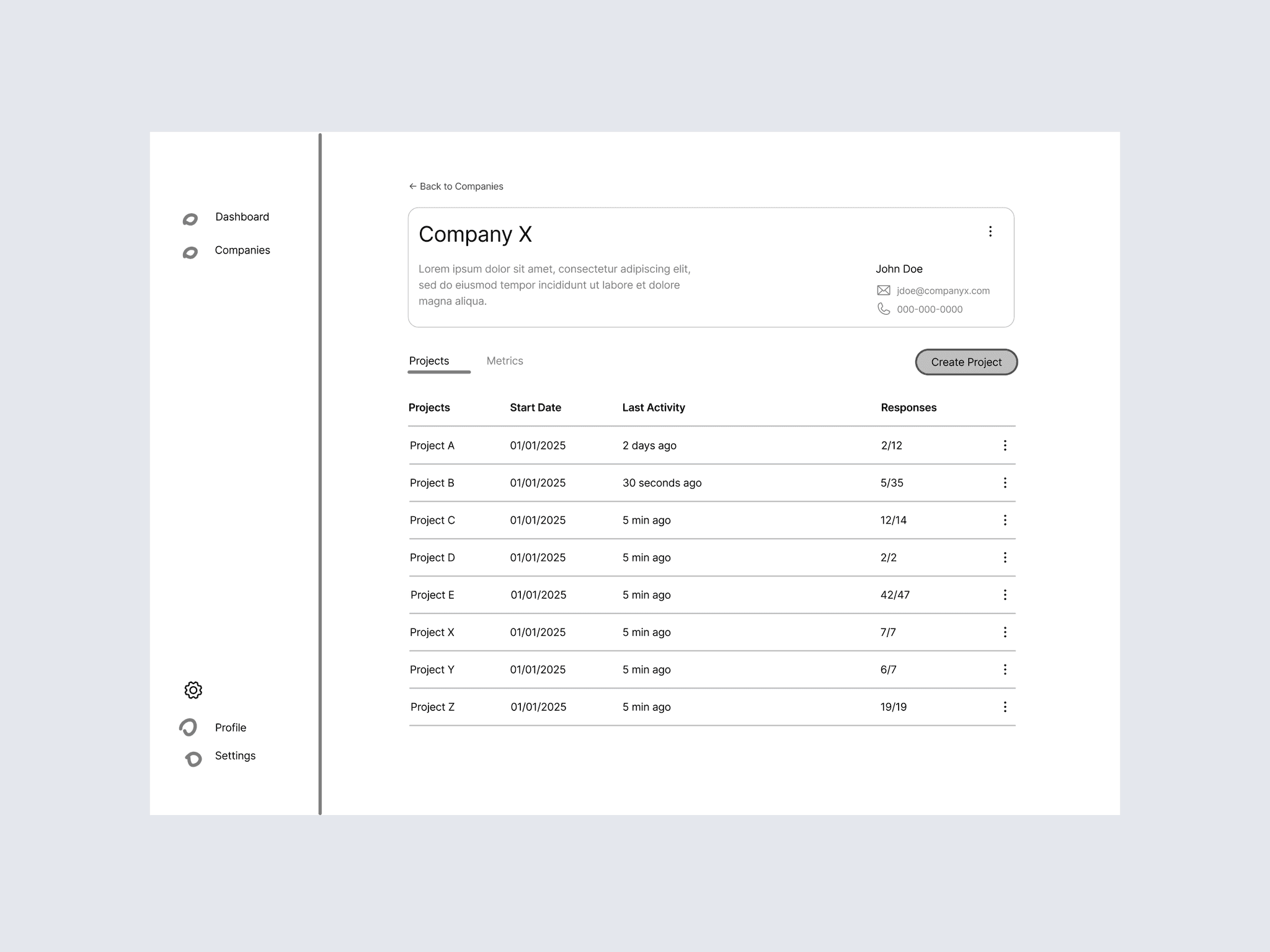
Task: Click the gear icon in the sidebar
Action: tap(193, 690)
